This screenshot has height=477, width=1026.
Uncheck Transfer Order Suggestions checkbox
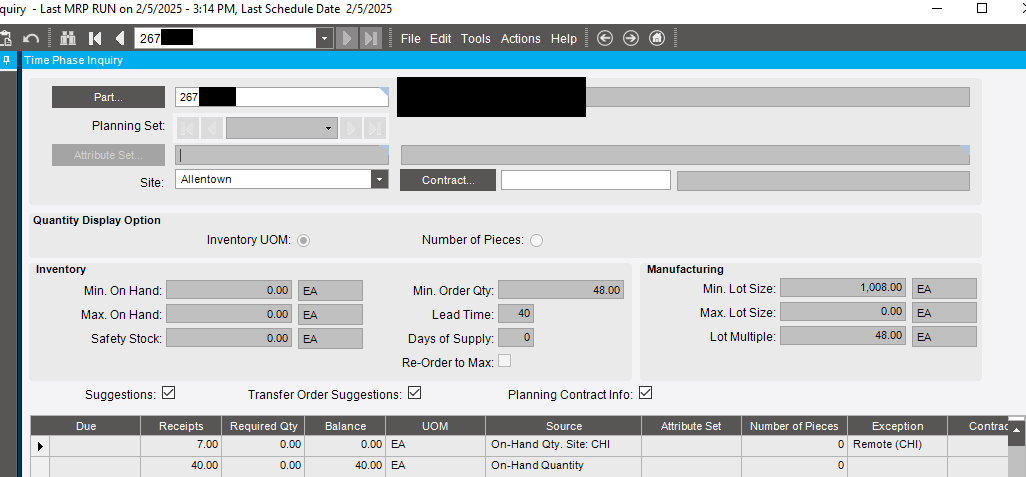(x=414, y=393)
